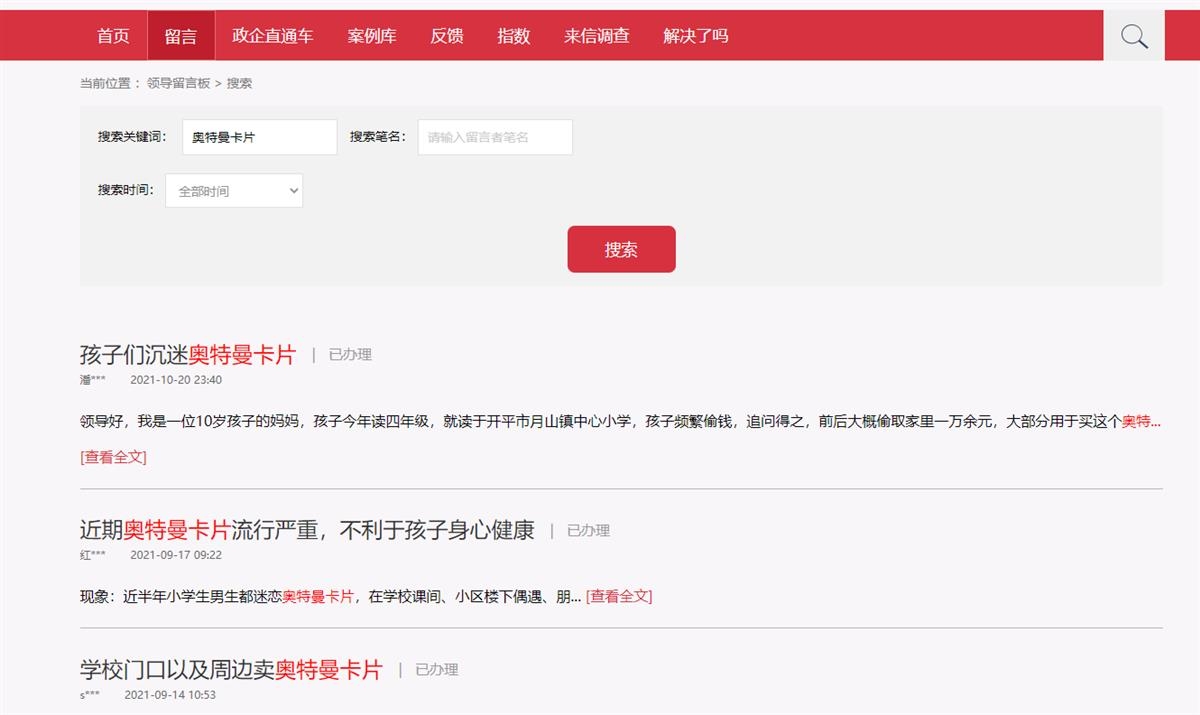Click author name 潘***
Screen dimensions: 1200x715
tap(92, 380)
